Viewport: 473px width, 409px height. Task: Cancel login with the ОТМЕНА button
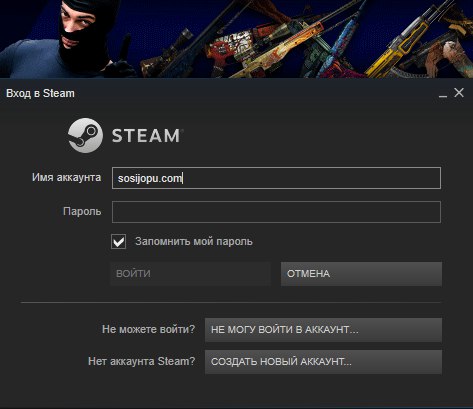[x=361, y=274]
